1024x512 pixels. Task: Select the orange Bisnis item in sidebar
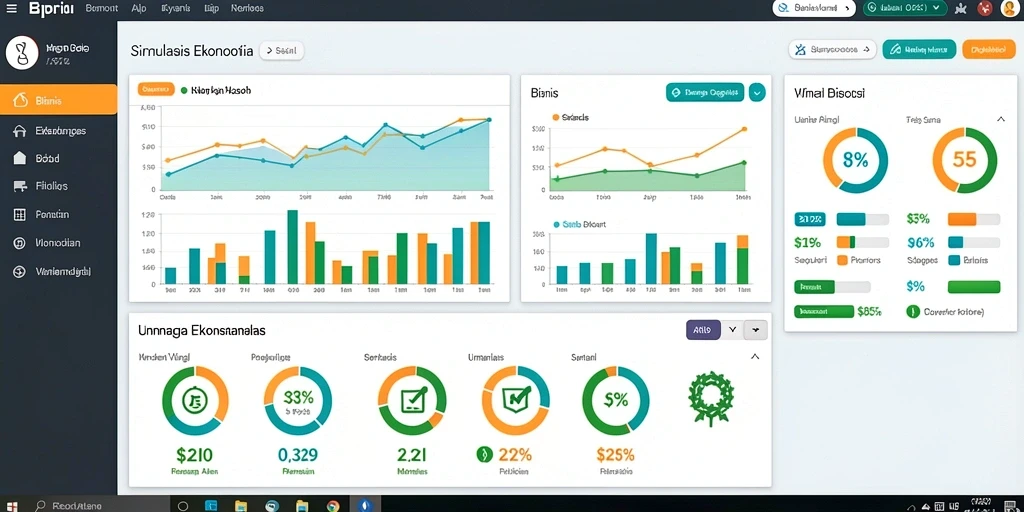[59, 101]
